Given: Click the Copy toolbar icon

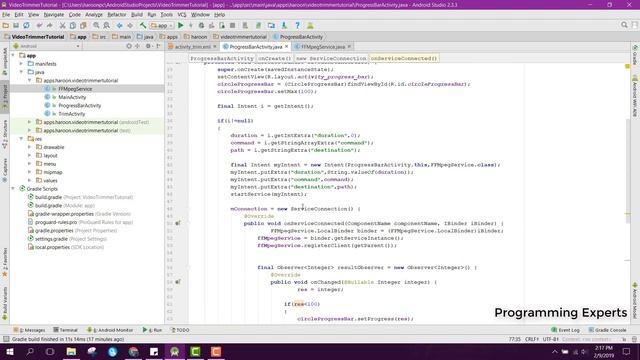Looking at the screenshot, I should click(73, 25).
